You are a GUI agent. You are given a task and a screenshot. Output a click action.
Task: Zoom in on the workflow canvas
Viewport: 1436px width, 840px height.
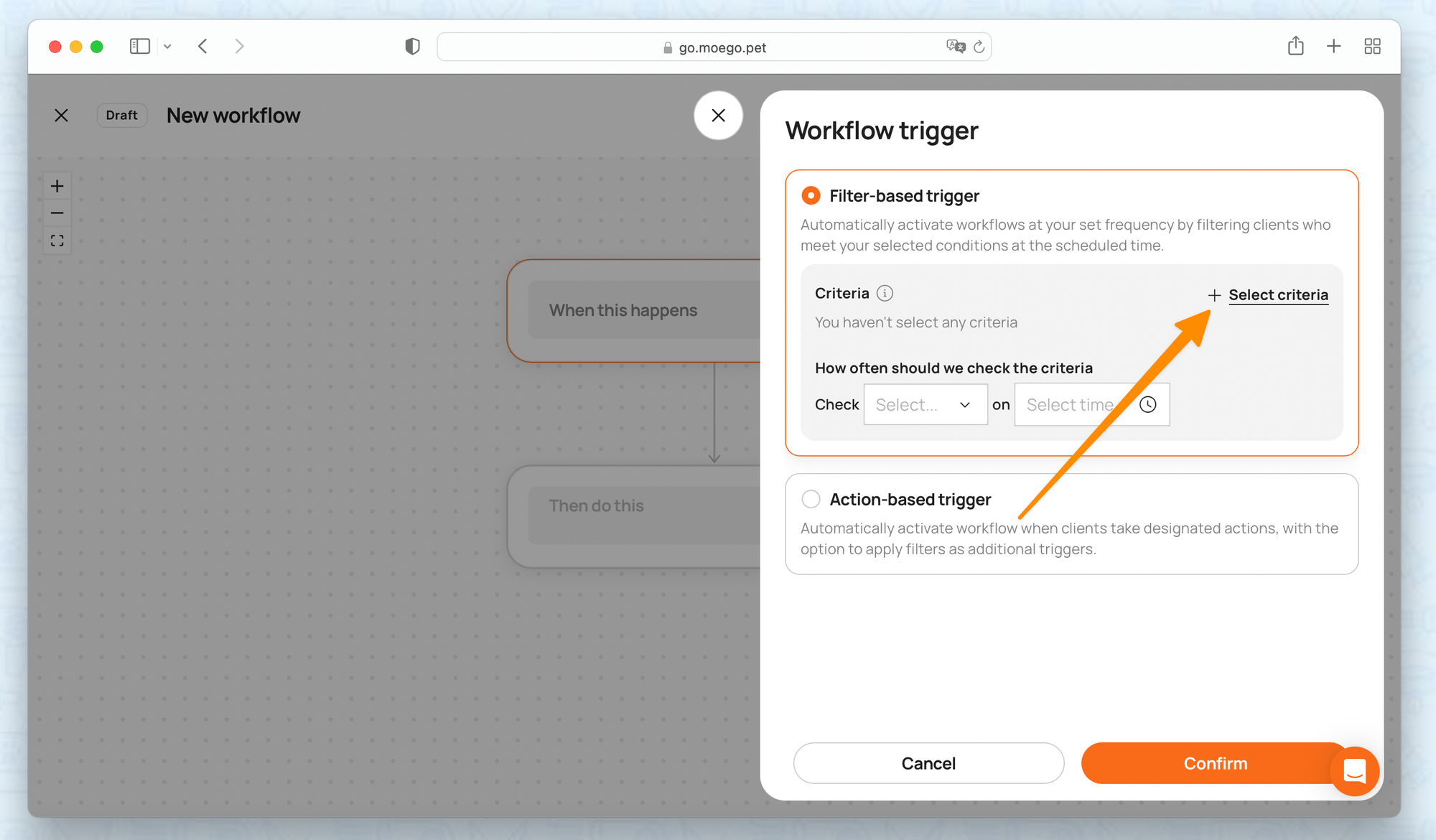[57, 187]
